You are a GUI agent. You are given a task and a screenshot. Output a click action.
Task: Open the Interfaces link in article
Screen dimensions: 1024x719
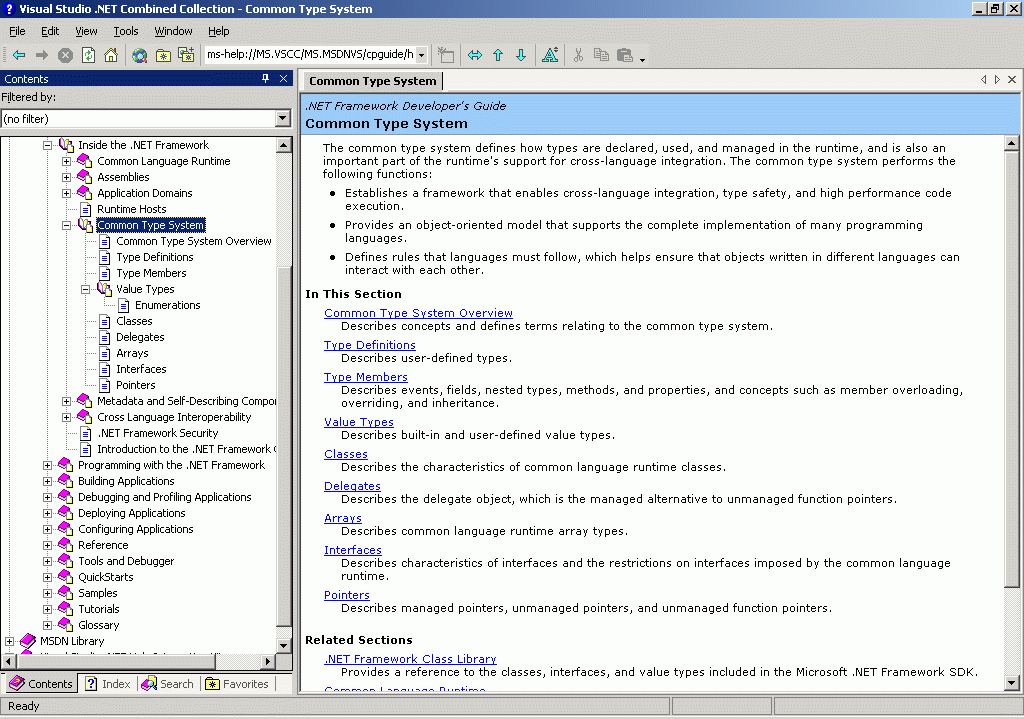(x=353, y=550)
